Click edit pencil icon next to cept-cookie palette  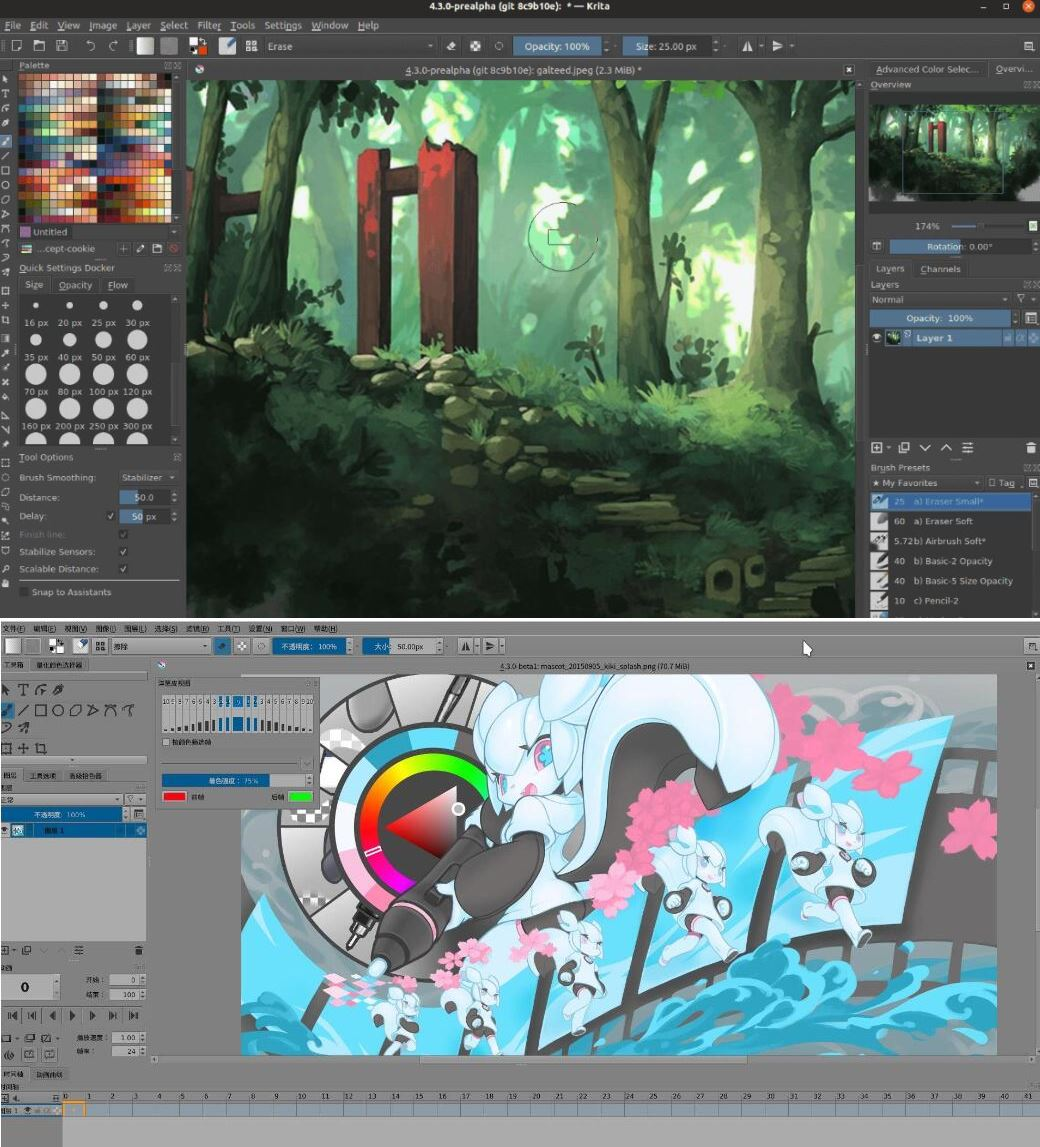click(x=140, y=249)
